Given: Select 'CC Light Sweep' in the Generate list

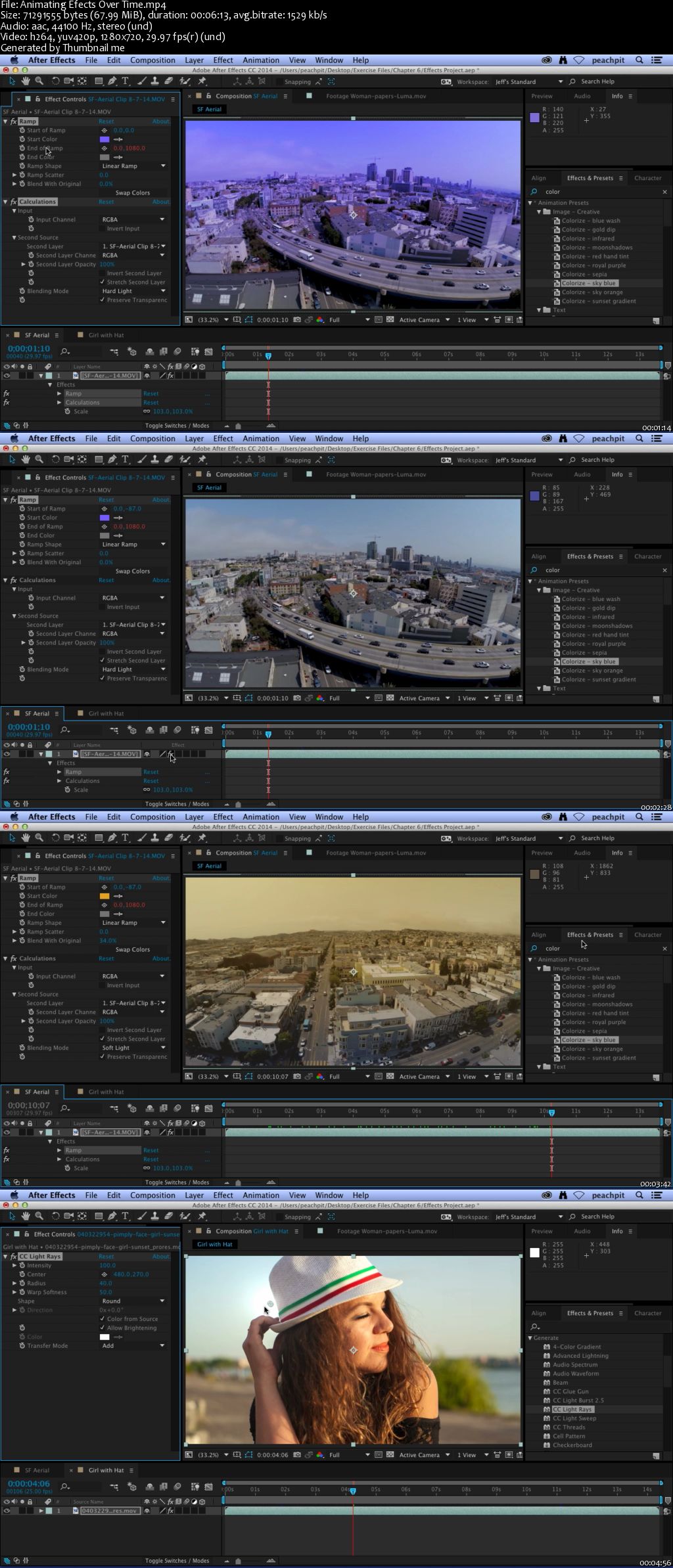Looking at the screenshot, I should (x=574, y=1418).
